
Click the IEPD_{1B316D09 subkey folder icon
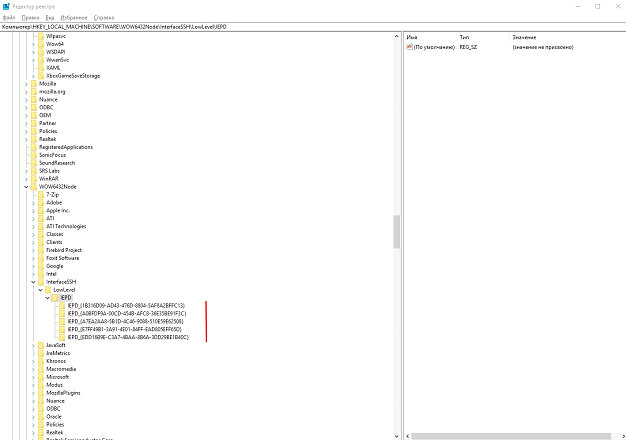62,305
